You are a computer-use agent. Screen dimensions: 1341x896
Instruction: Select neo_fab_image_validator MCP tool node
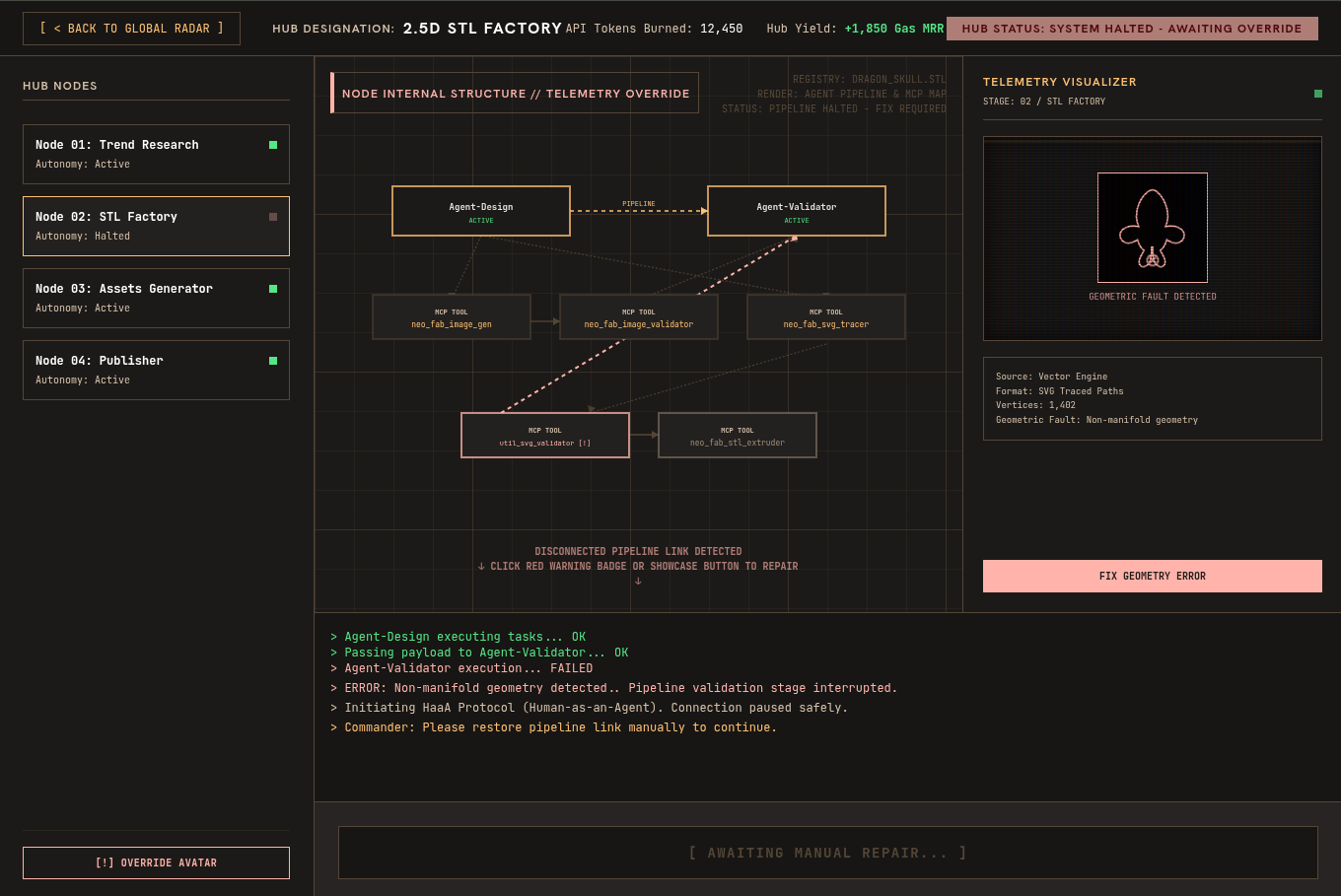coord(639,317)
